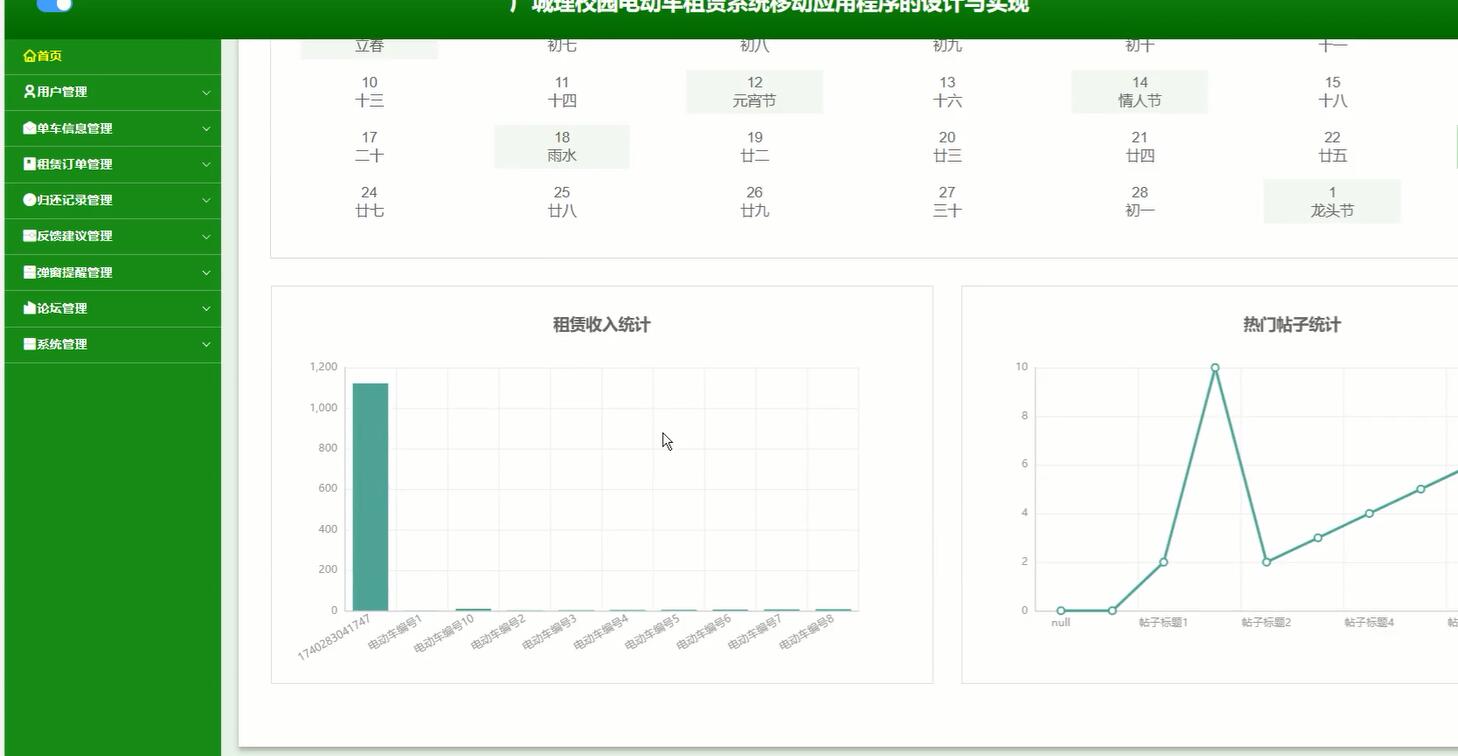The width and height of the screenshot is (1458, 756).
Task: Select calendar day 12 元宵节
Action: tap(754, 92)
